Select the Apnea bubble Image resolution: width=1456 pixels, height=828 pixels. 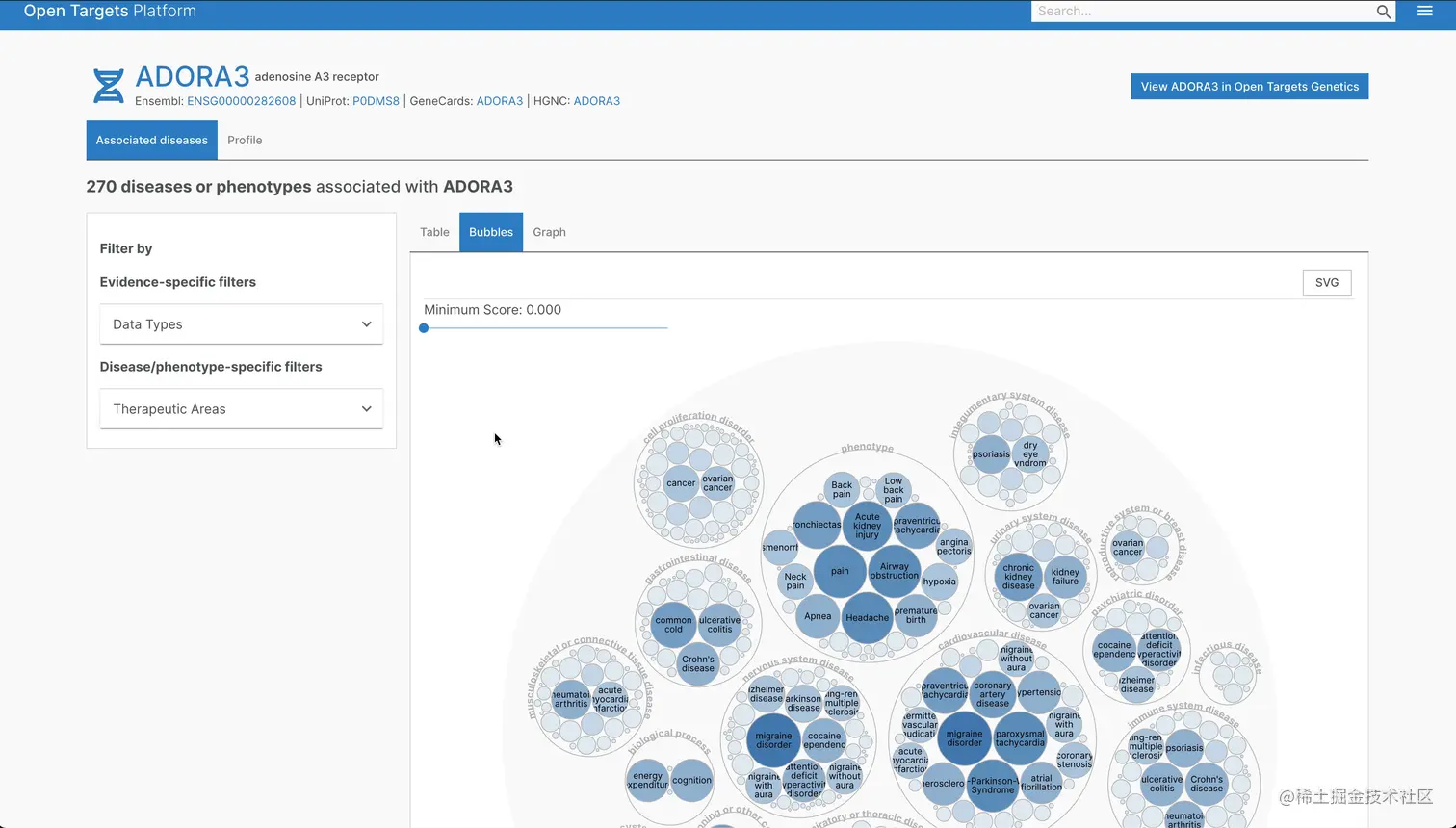pos(818,616)
